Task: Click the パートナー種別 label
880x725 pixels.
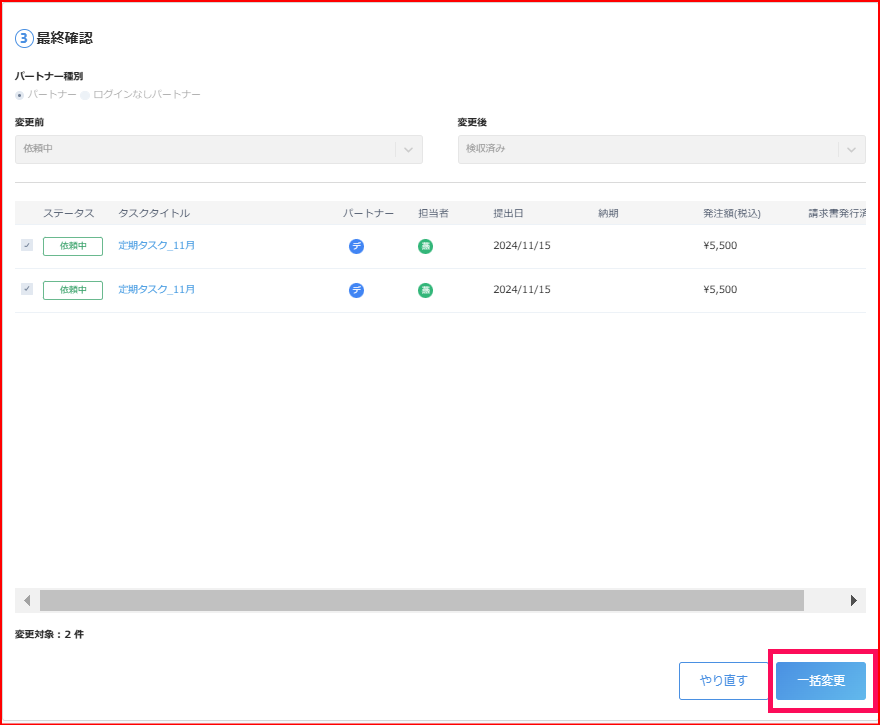Action: click(49, 76)
